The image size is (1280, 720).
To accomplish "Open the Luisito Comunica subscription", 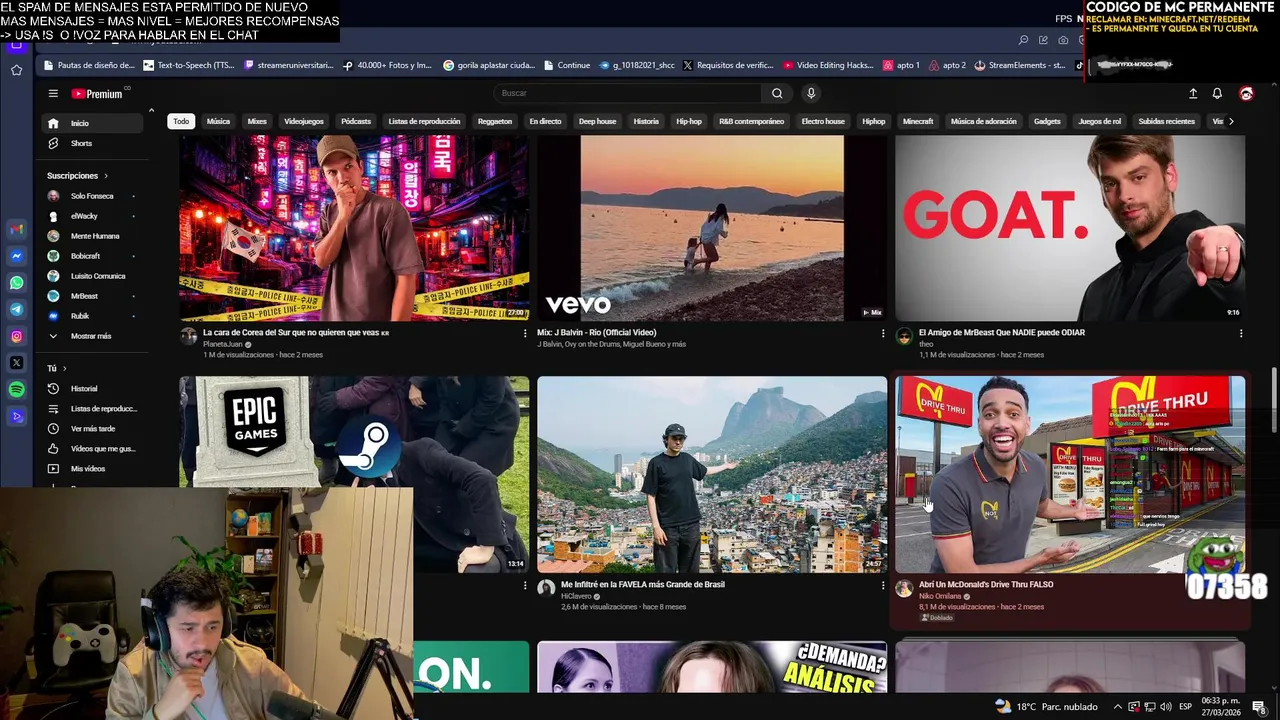I will (92, 276).
